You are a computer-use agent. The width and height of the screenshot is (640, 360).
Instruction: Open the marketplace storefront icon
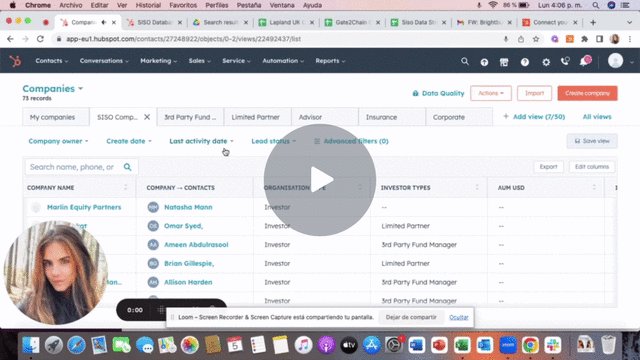click(x=504, y=62)
